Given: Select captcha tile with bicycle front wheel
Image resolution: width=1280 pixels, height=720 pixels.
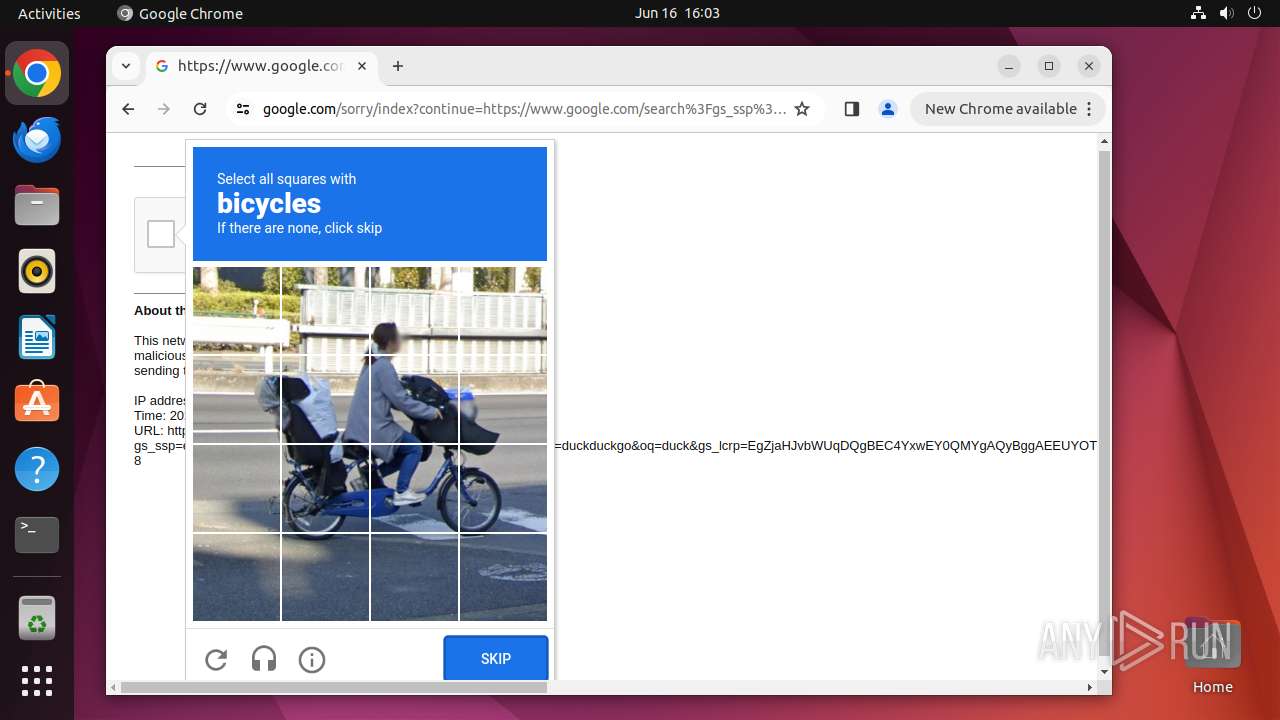Looking at the screenshot, I should [503, 488].
